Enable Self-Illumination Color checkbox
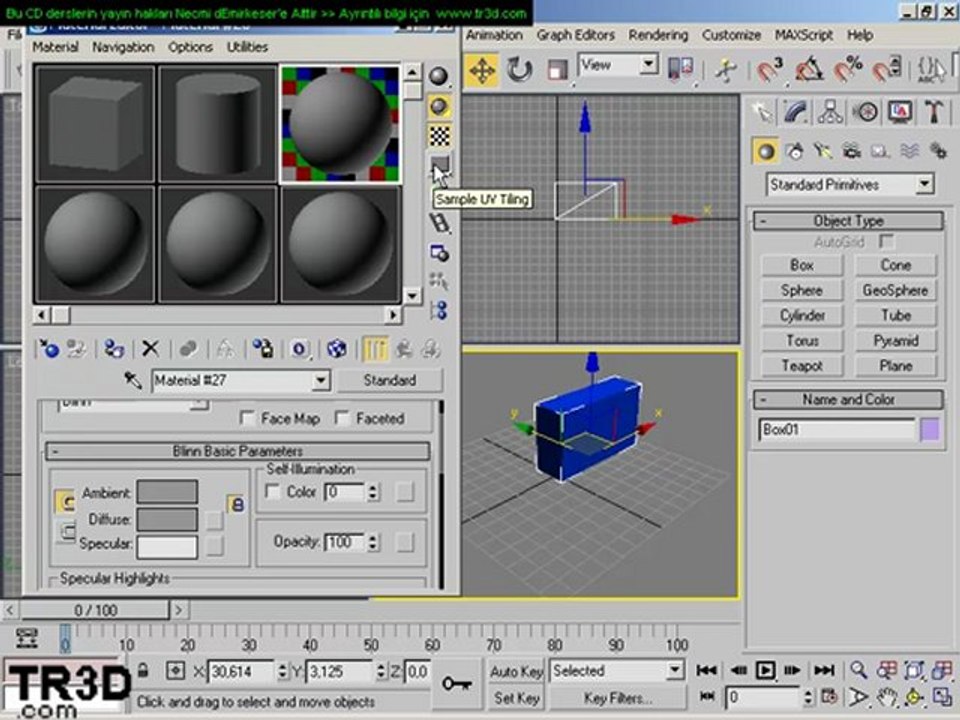The image size is (960, 720). point(272,492)
